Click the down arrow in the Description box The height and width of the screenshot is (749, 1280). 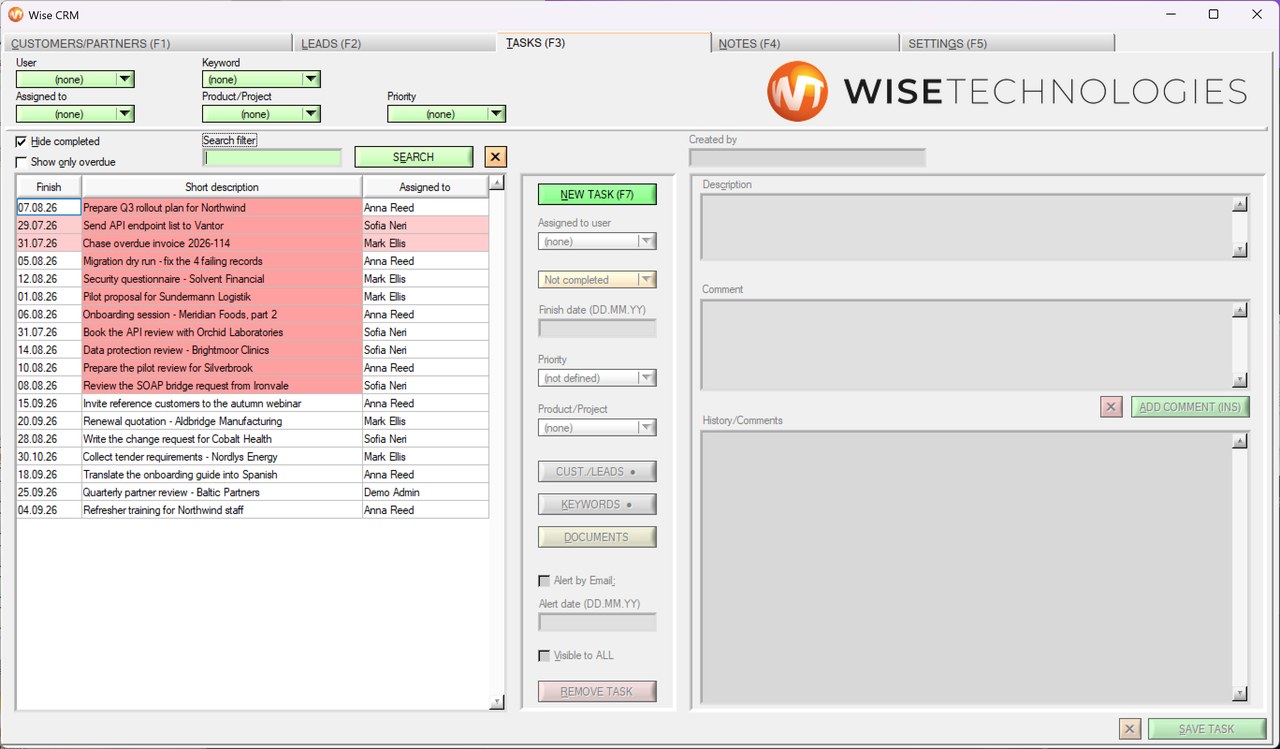1240,251
